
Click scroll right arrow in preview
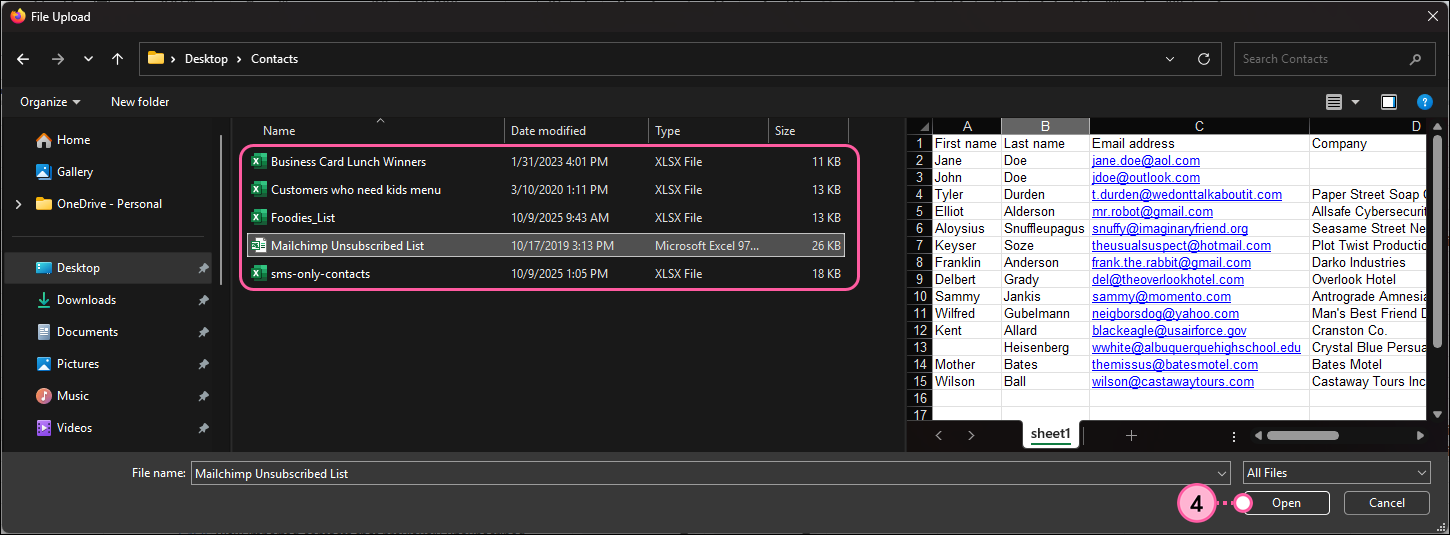coord(1420,436)
